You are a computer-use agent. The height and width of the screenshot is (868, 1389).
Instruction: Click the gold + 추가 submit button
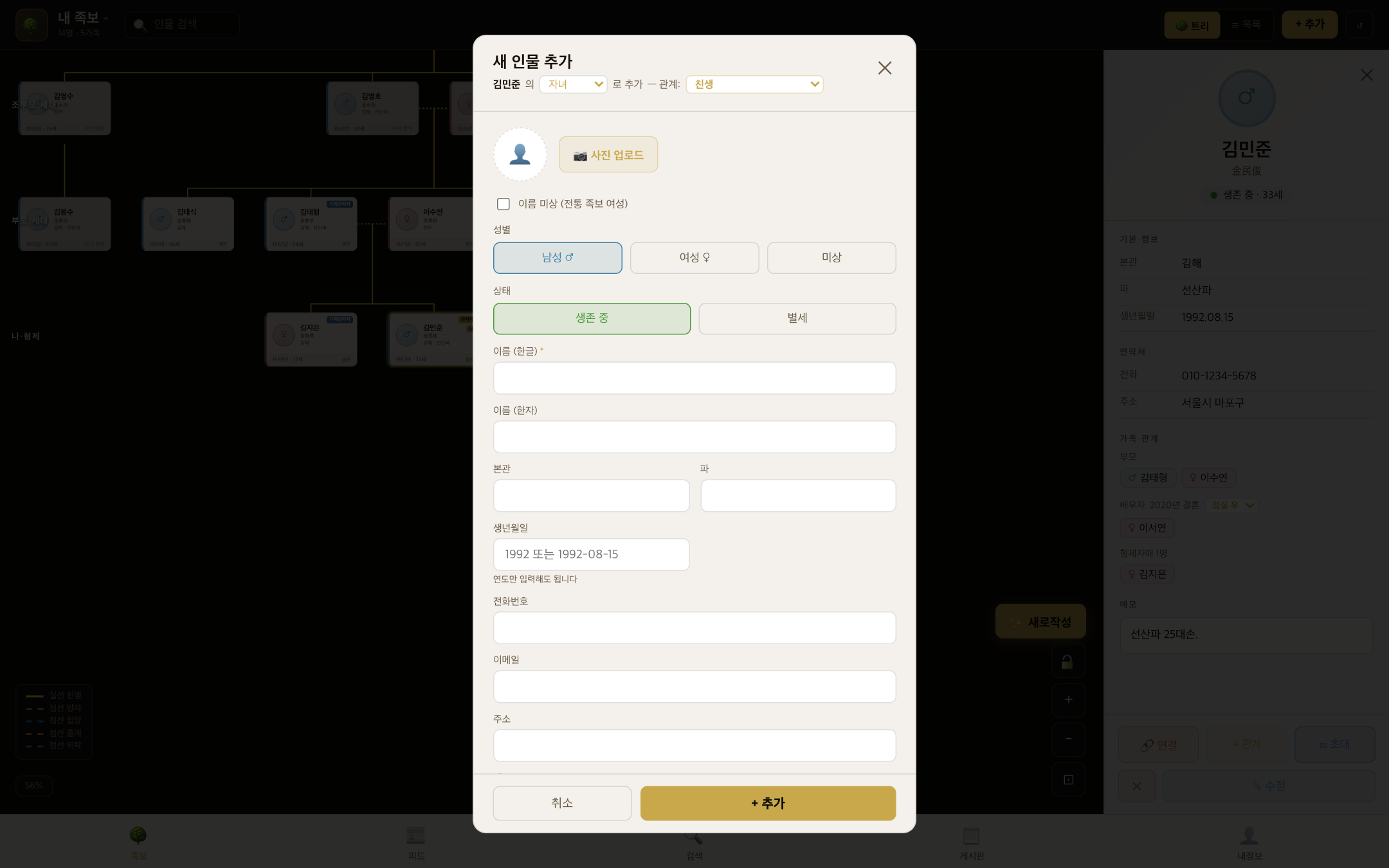tap(768, 803)
